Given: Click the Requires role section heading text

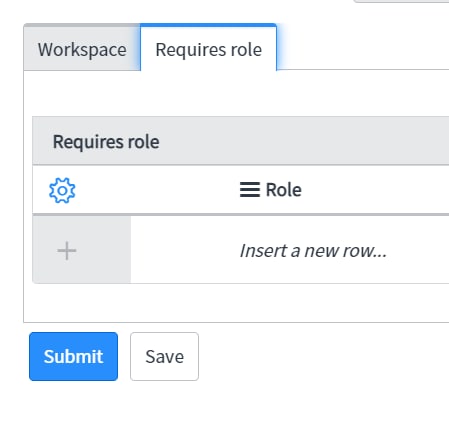Looking at the screenshot, I should click(x=106, y=142).
